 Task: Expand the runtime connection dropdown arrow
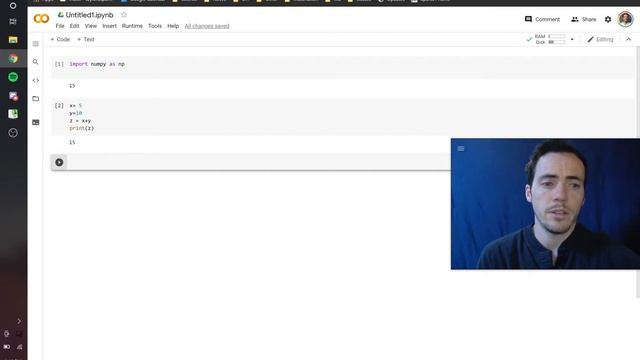[x=572, y=40]
